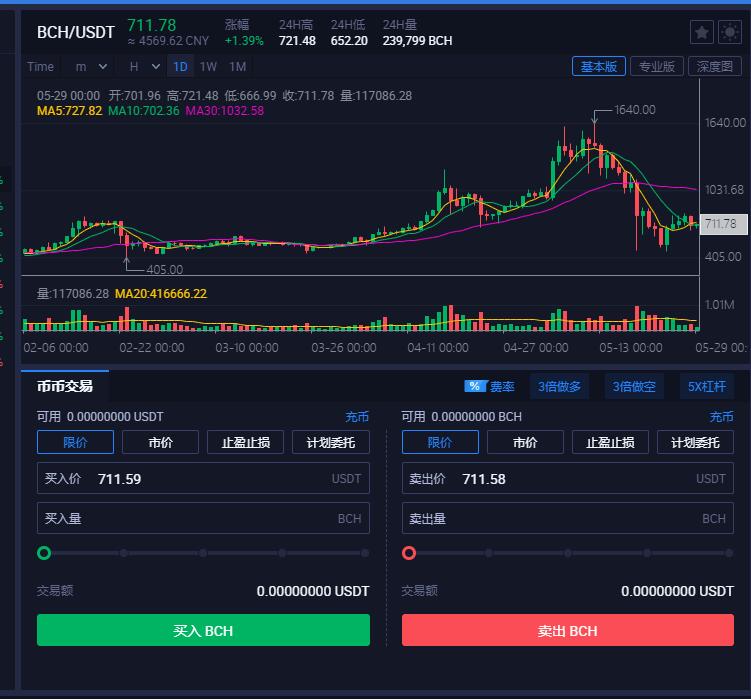Image resolution: width=751 pixels, height=699 pixels.
Task: Click the 1640.00 high price marker
Action: point(635,110)
